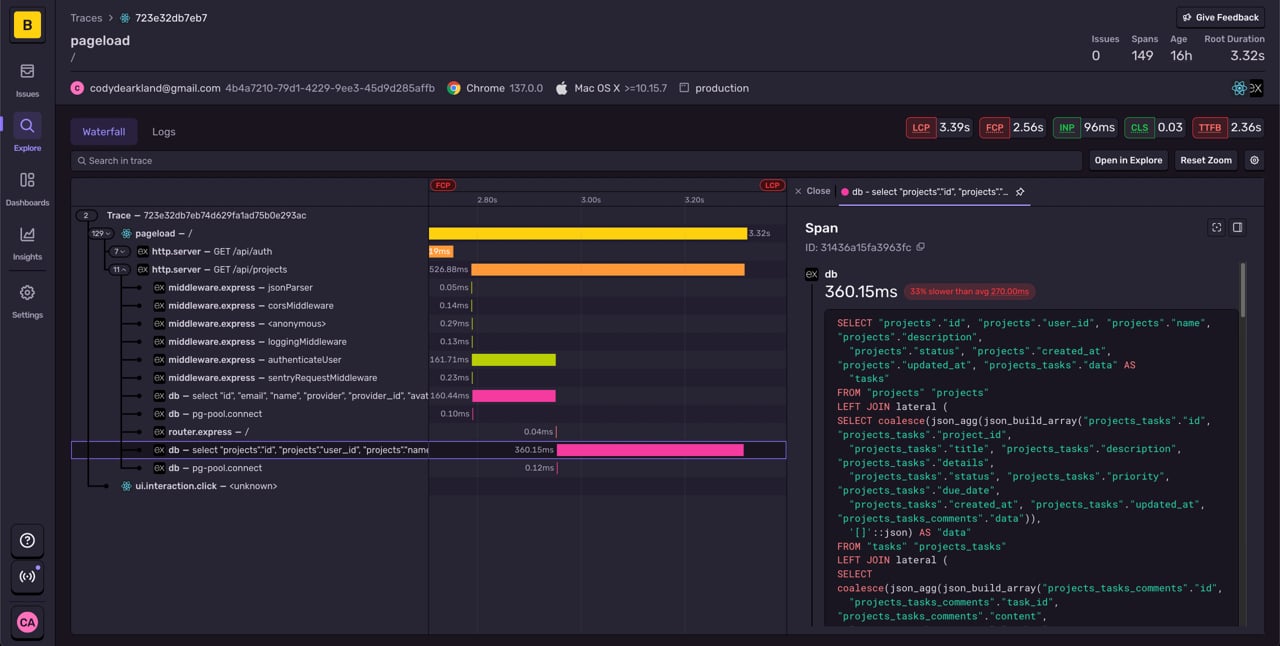Switch to the Logs tab
Viewport: 1280px width, 646px height.
[163, 132]
